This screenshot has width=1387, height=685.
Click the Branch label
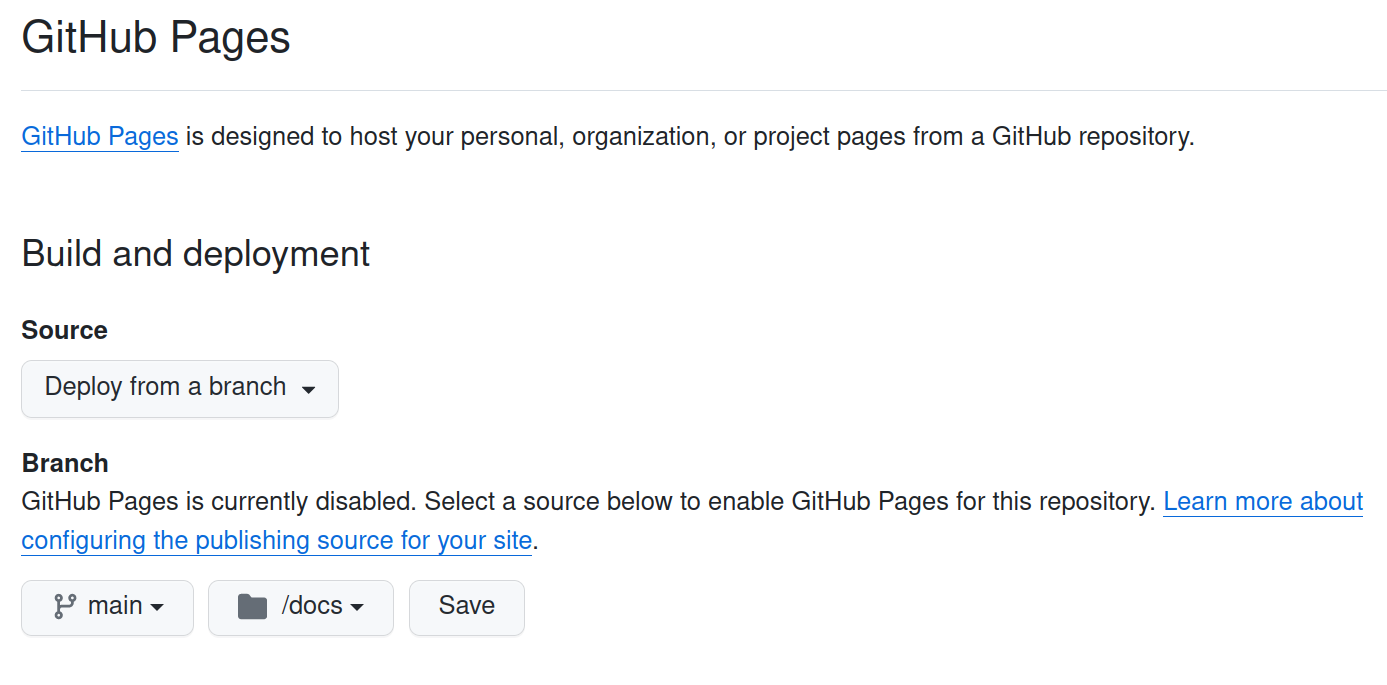coord(65,463)
